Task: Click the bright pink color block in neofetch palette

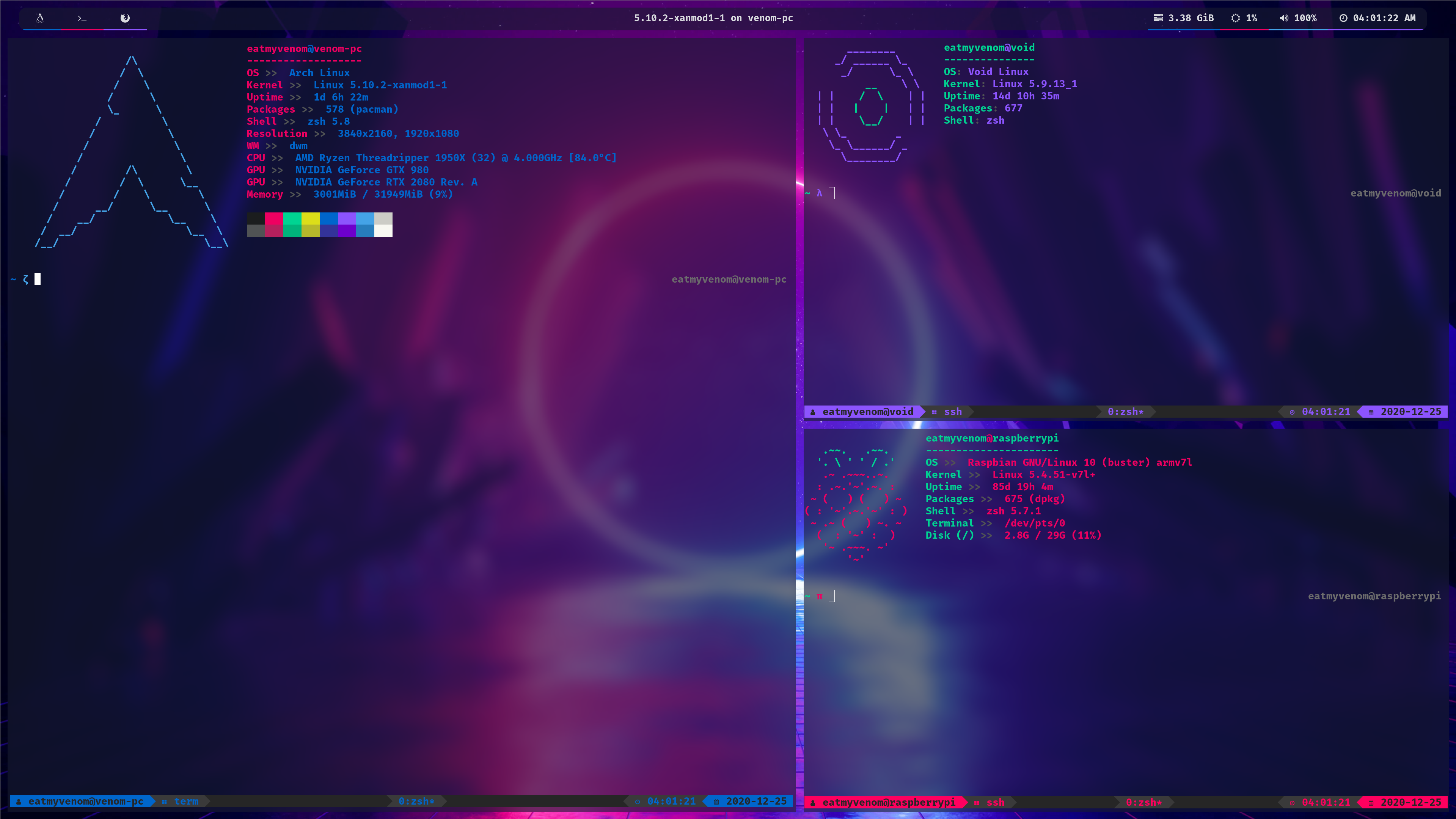Action: [274, 219]
